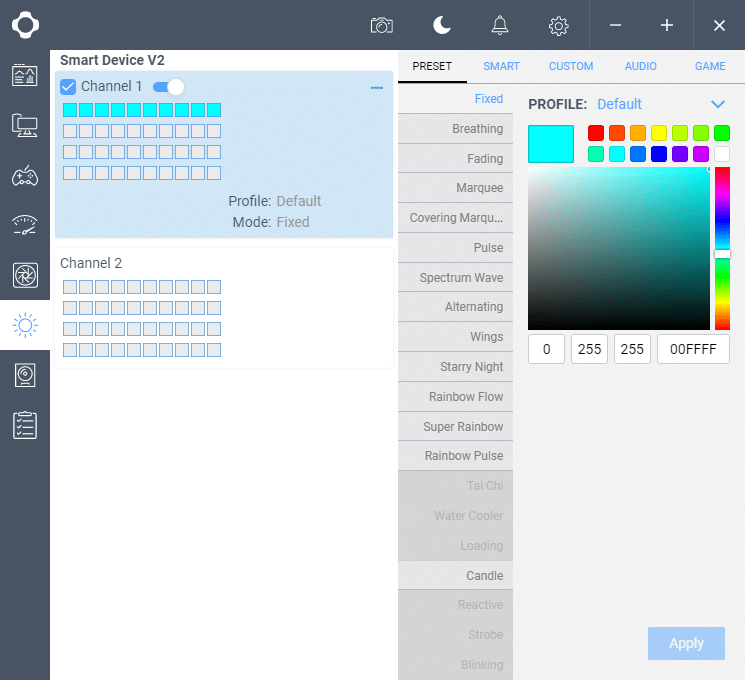Collapse the Channel 1 panel
This screenshot has height=680, width=745.
(377, 88)
